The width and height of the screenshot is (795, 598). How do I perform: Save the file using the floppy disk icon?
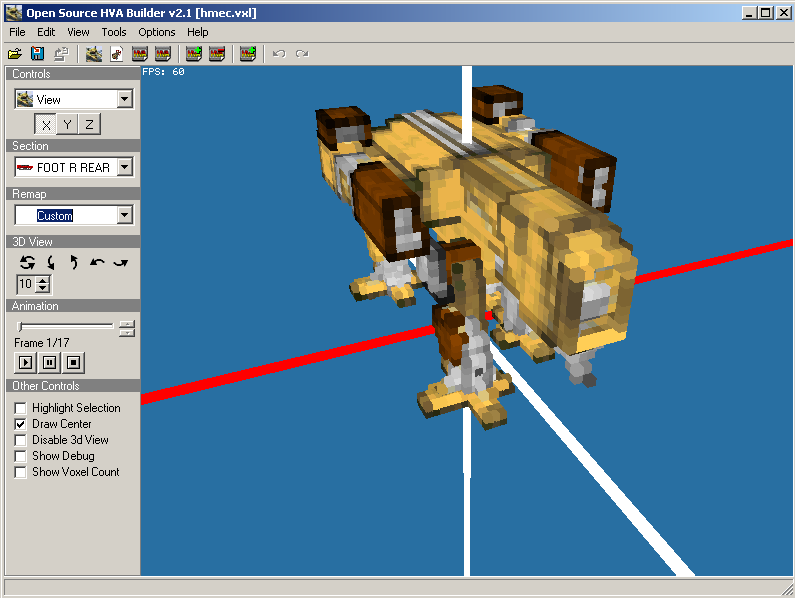pos(38,53)
